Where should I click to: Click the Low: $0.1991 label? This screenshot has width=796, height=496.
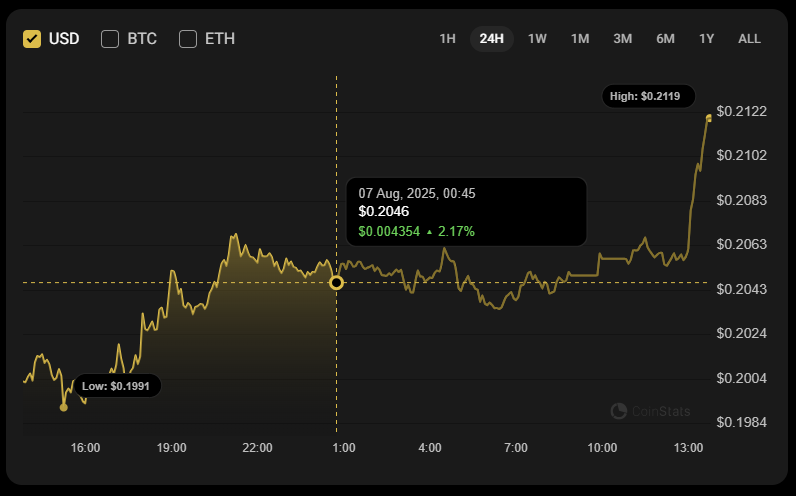(x=116, y=385)
